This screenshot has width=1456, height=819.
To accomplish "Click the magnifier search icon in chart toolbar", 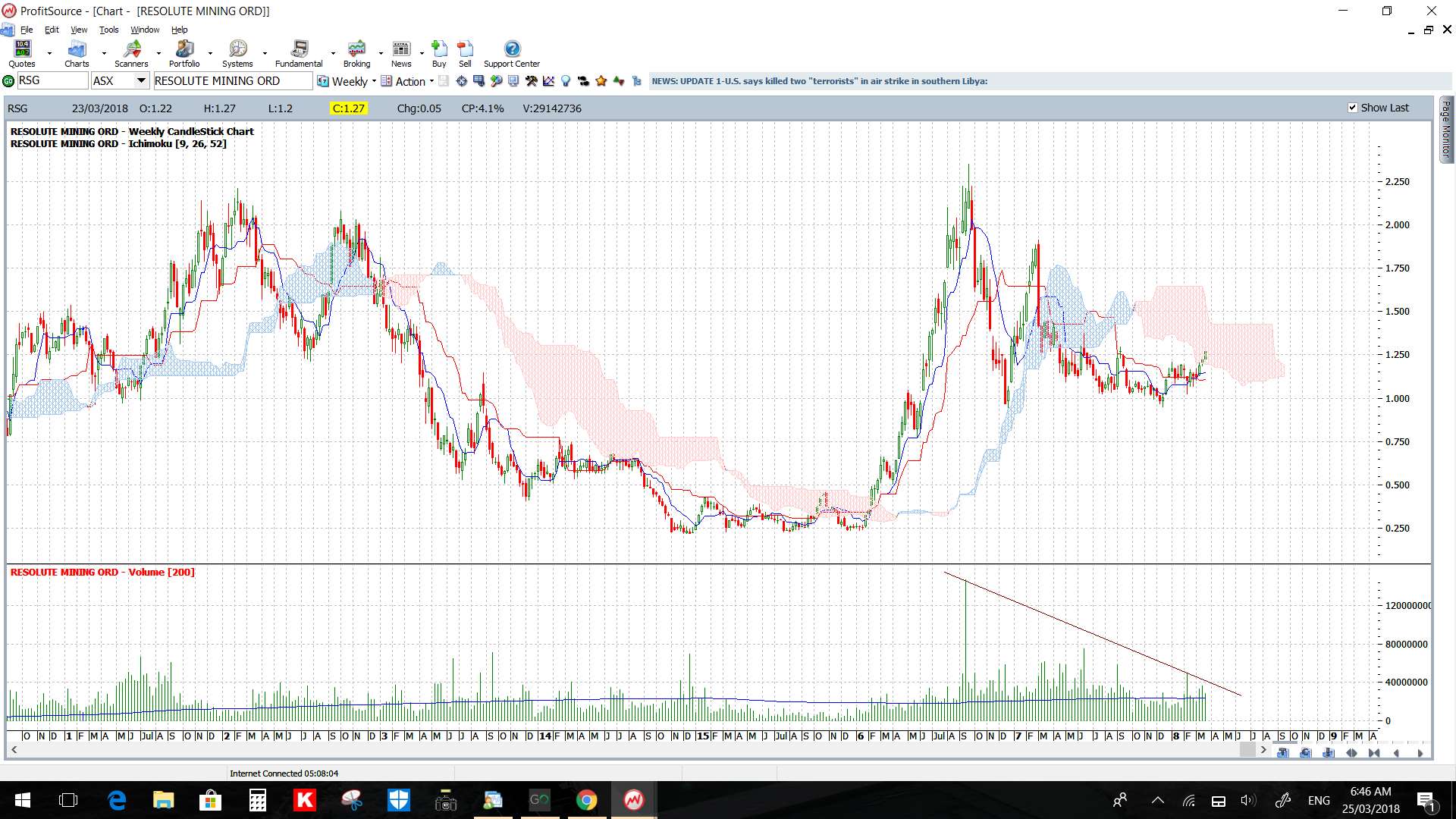I will (x=496, y=81).
